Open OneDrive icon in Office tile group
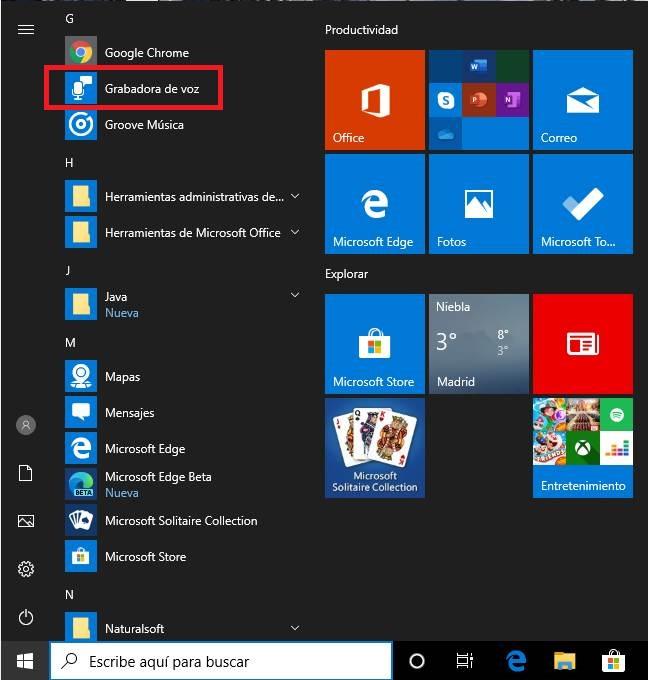Viewport: 648px width, 680px height. click(445, 134)
